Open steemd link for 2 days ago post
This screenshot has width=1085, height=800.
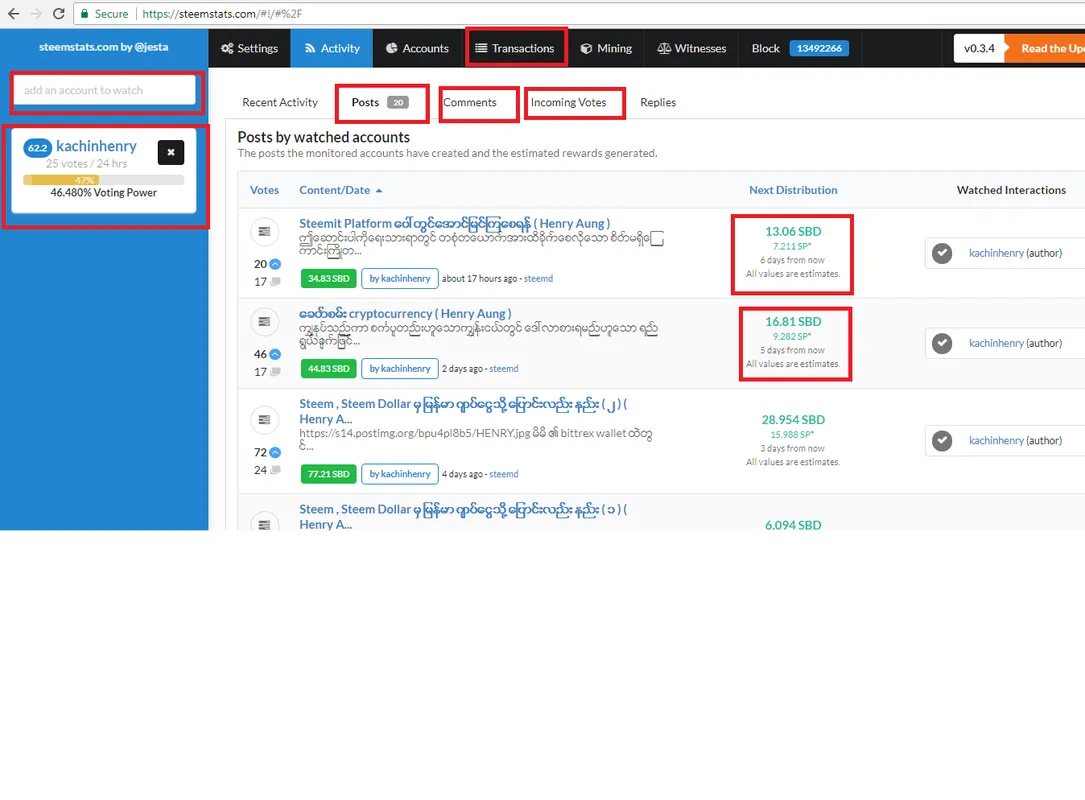pyautogui.click(x=504, y=369)
